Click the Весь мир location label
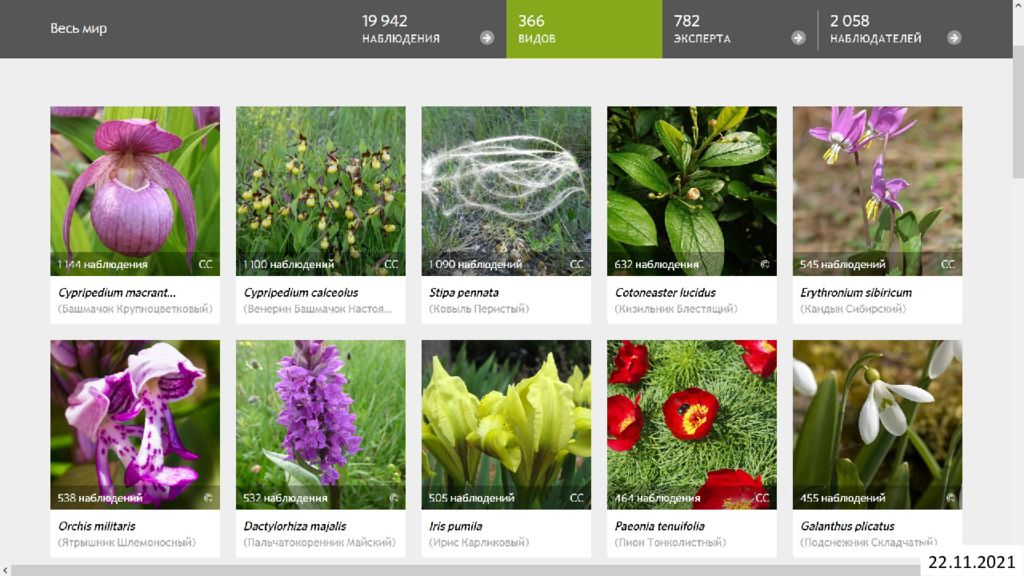 pyautogui.click(x=78, y=28)
